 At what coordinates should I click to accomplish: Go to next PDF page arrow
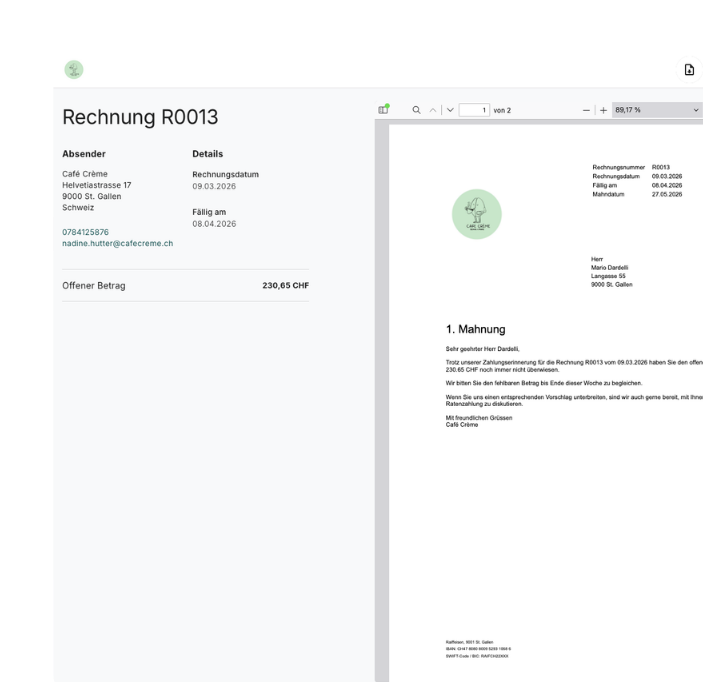point(450,110)
